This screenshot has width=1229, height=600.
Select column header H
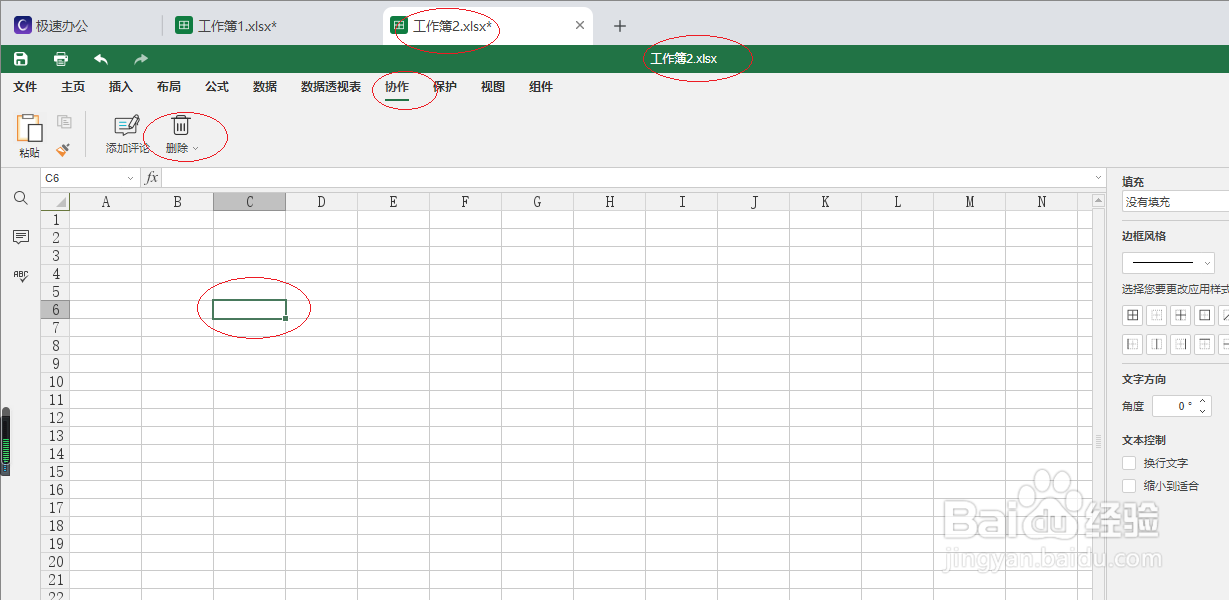(x=609, y=202)
